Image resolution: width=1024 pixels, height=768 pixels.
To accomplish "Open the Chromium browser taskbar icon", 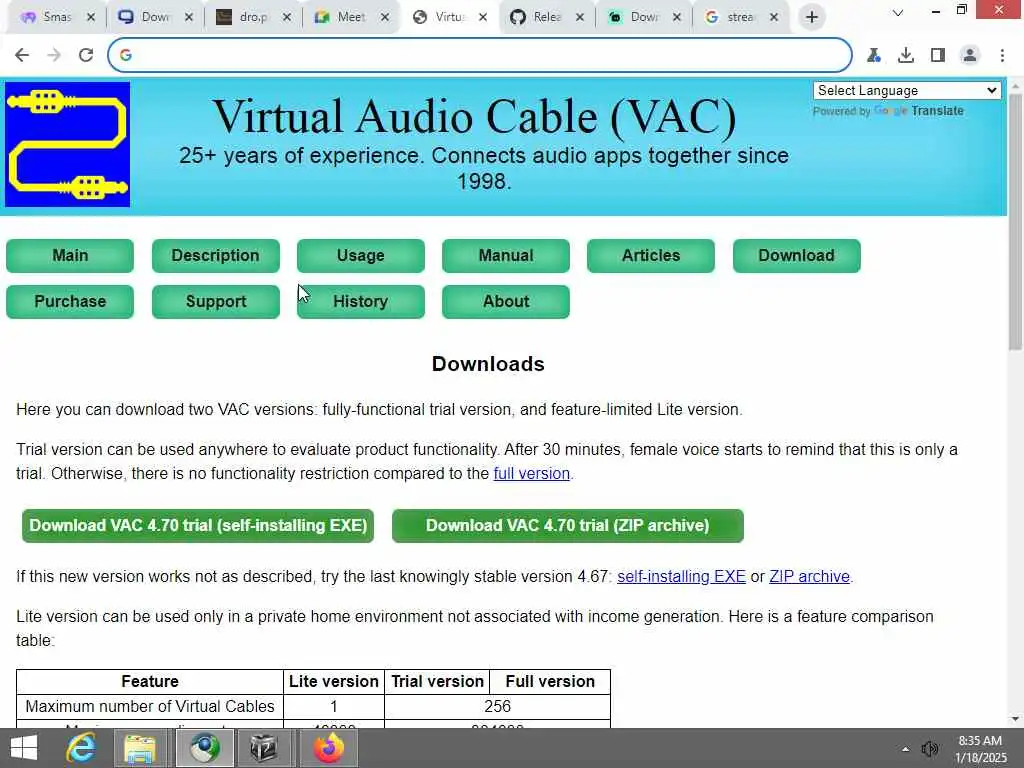I will pyautogui.click(x=204, y=748).
